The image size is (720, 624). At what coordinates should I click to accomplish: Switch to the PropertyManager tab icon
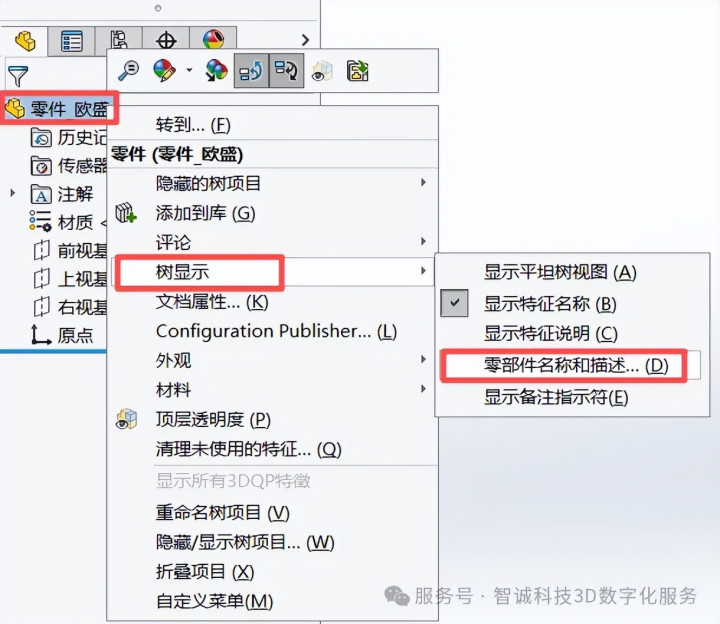[x=72, y=41]
